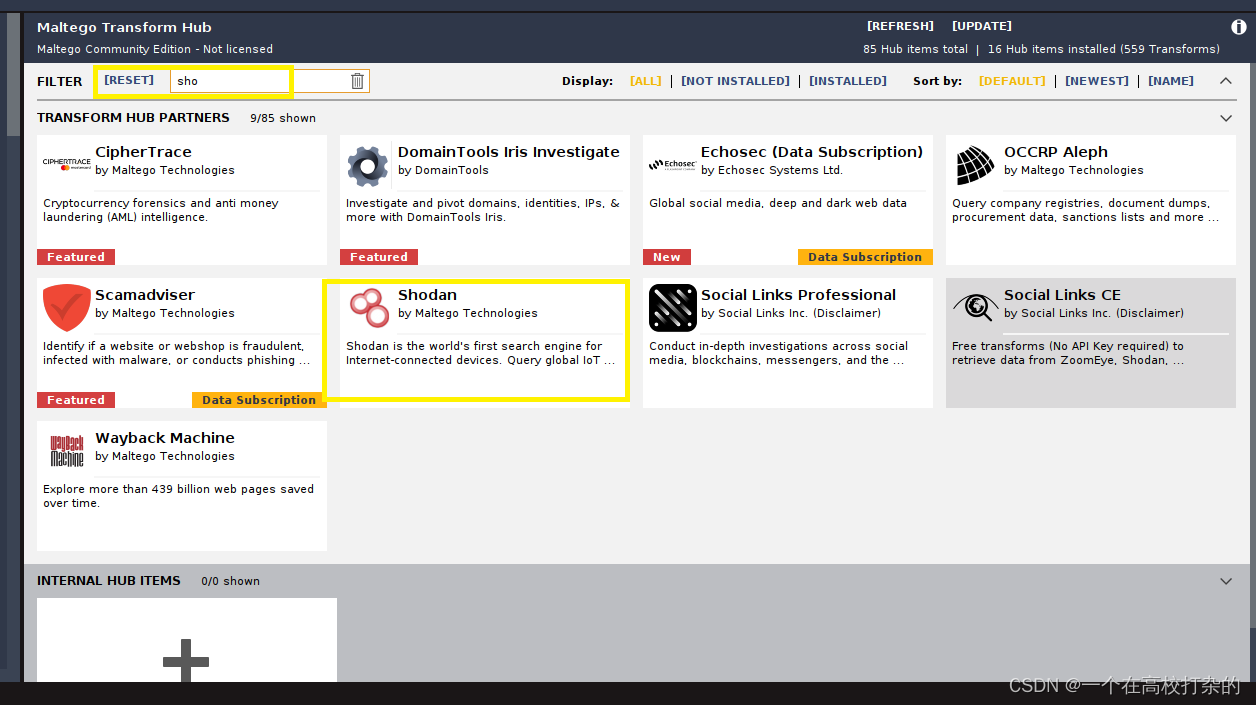This screenshot has width=1256, height=705.
Task: Select DomainTools Iris Investigate title
Action: (509, 152)
